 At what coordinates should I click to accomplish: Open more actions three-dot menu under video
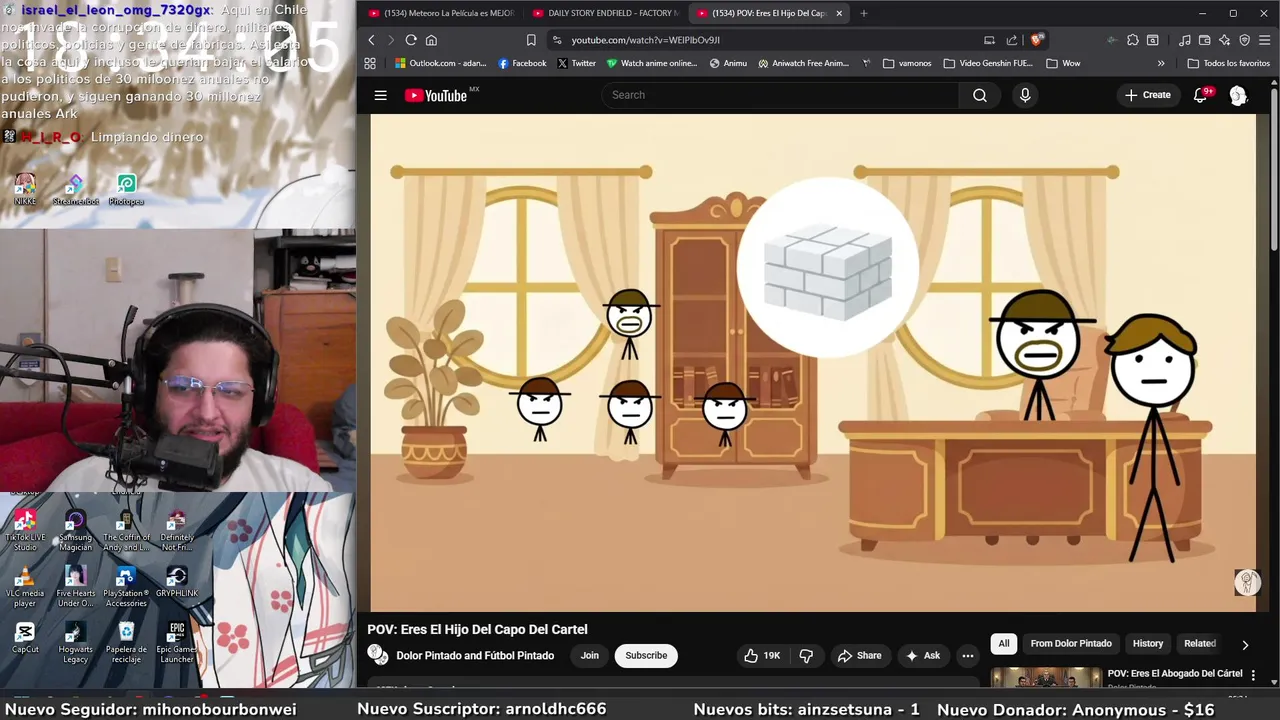tap(967, 655)
